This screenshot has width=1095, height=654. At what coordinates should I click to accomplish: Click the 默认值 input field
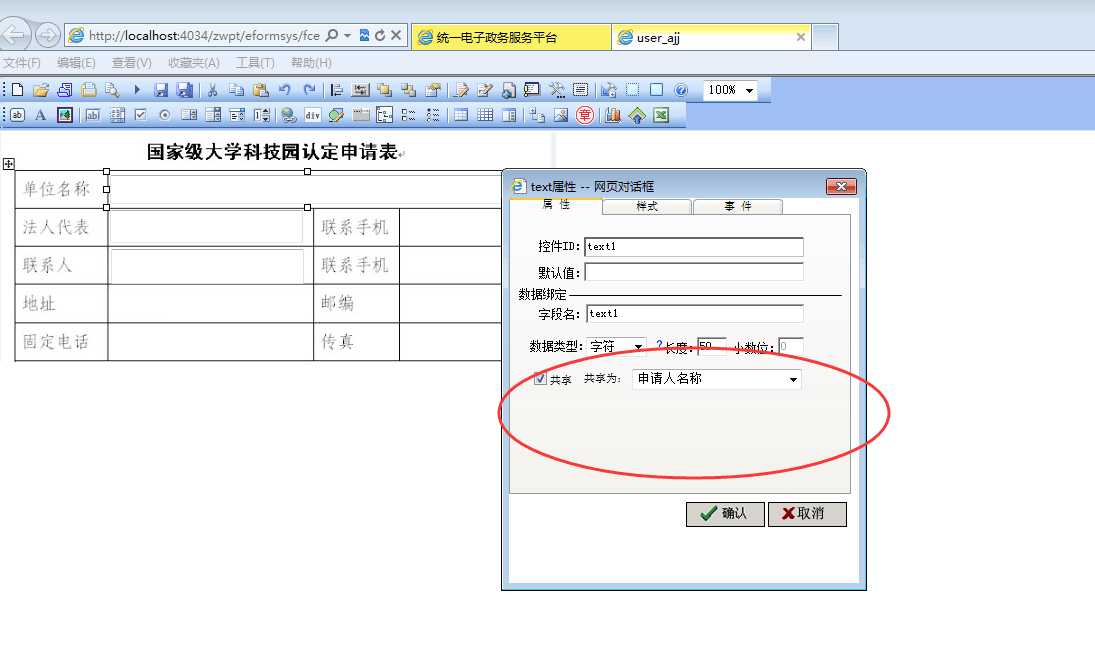point(693,272)
